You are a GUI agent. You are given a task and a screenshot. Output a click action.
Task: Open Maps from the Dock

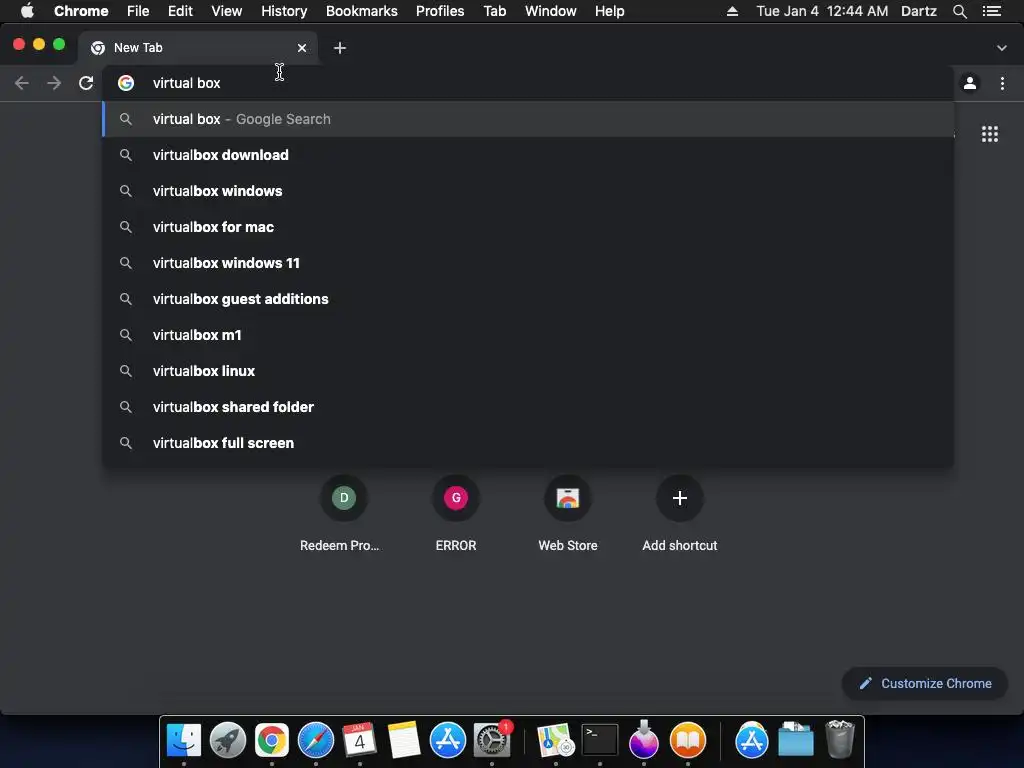pyautogui.click(x=555, y=740)
